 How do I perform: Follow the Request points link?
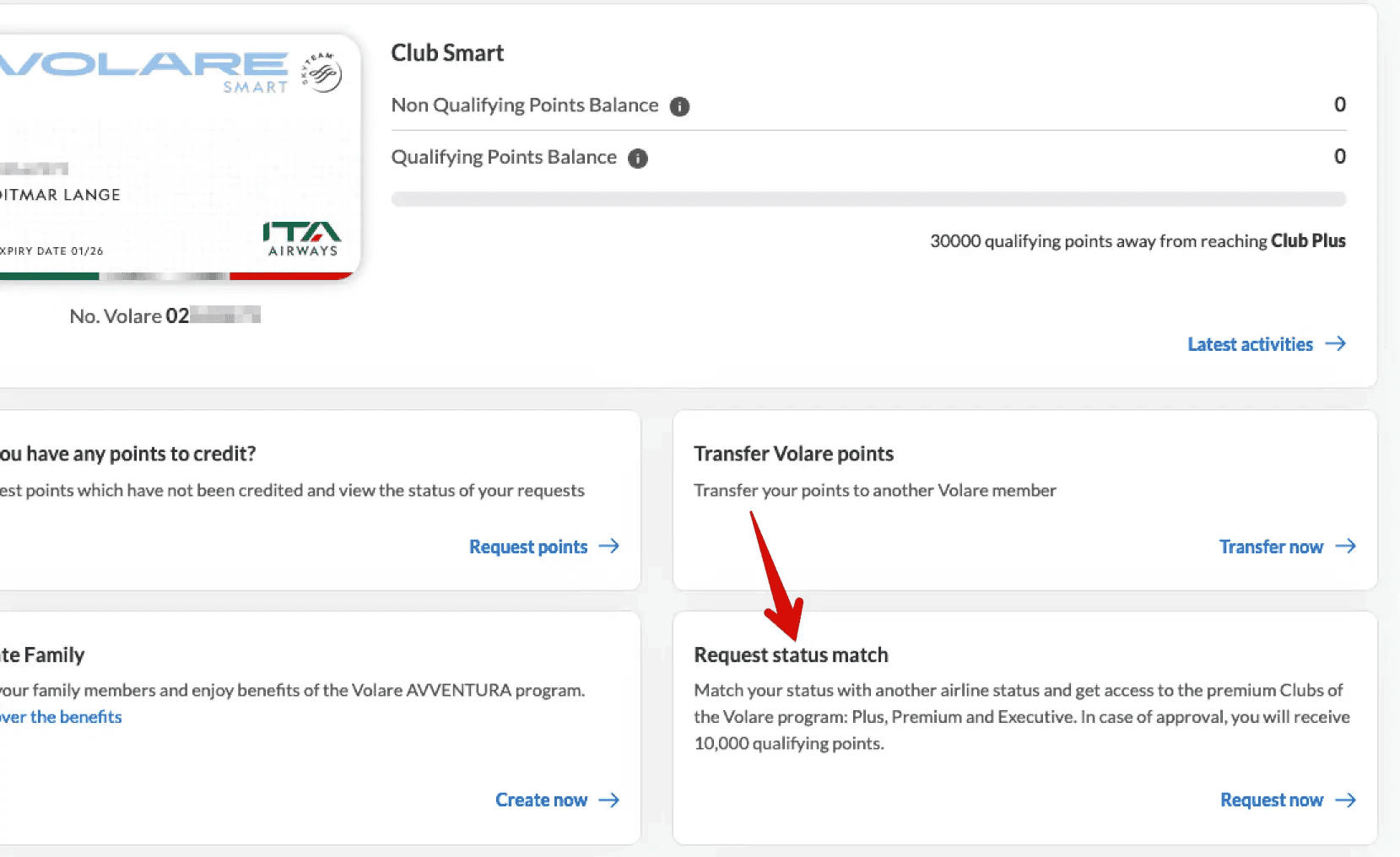(x=528, y=547)
